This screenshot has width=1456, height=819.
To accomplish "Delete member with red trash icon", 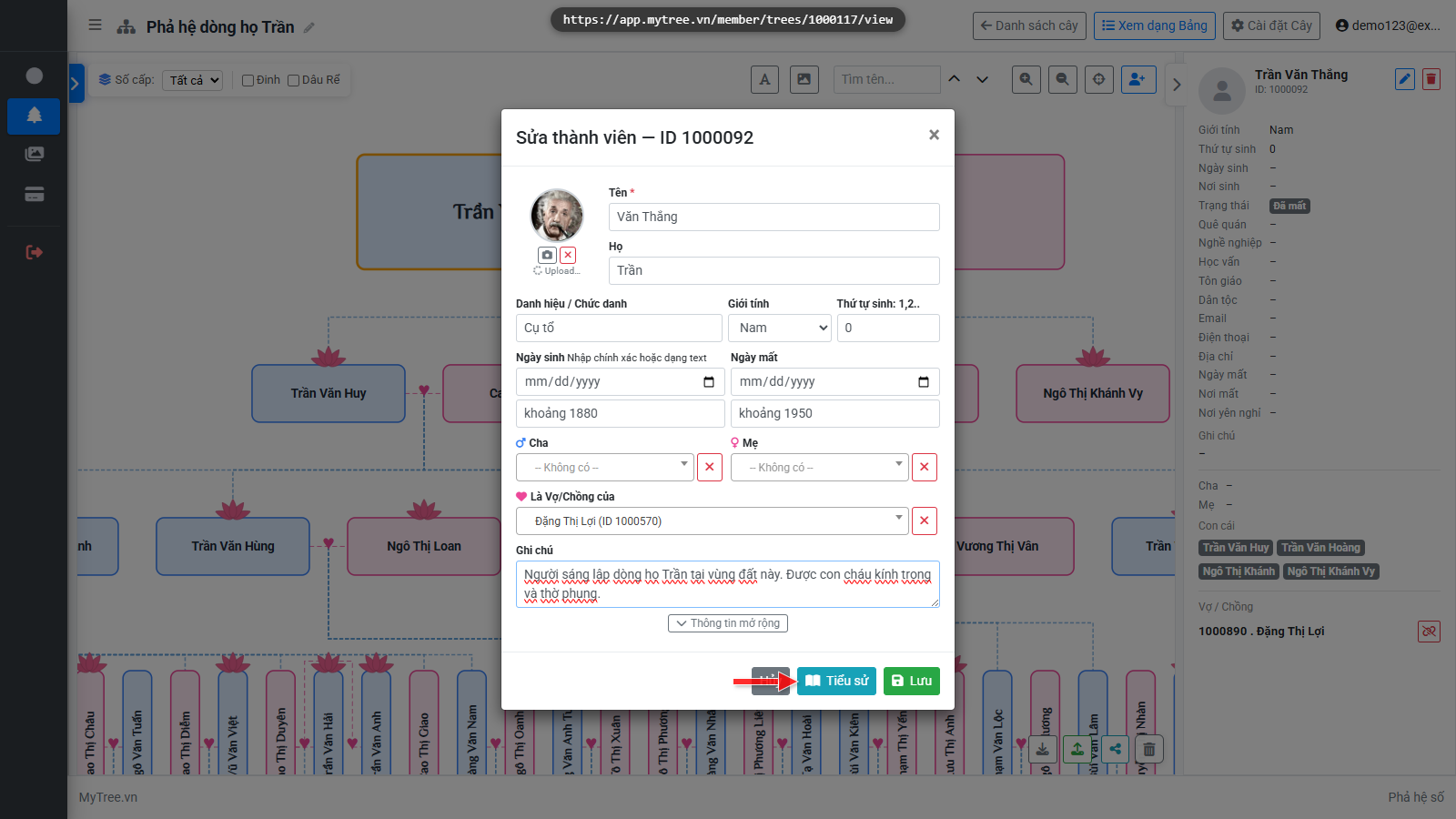I will pyautogui.click(x=1431, y=79).
